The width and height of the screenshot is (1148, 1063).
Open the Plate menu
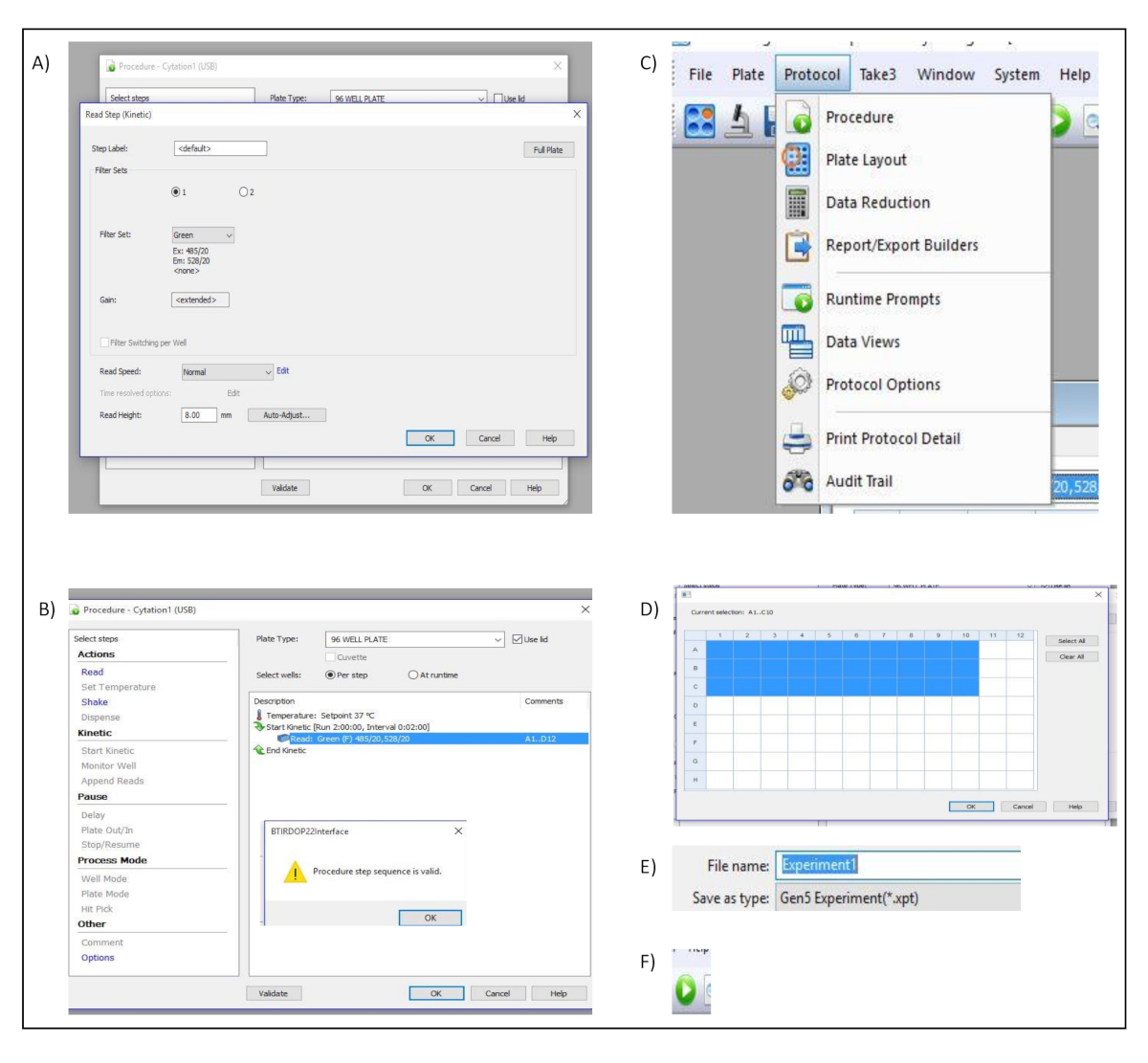click(x=748, y=75)
